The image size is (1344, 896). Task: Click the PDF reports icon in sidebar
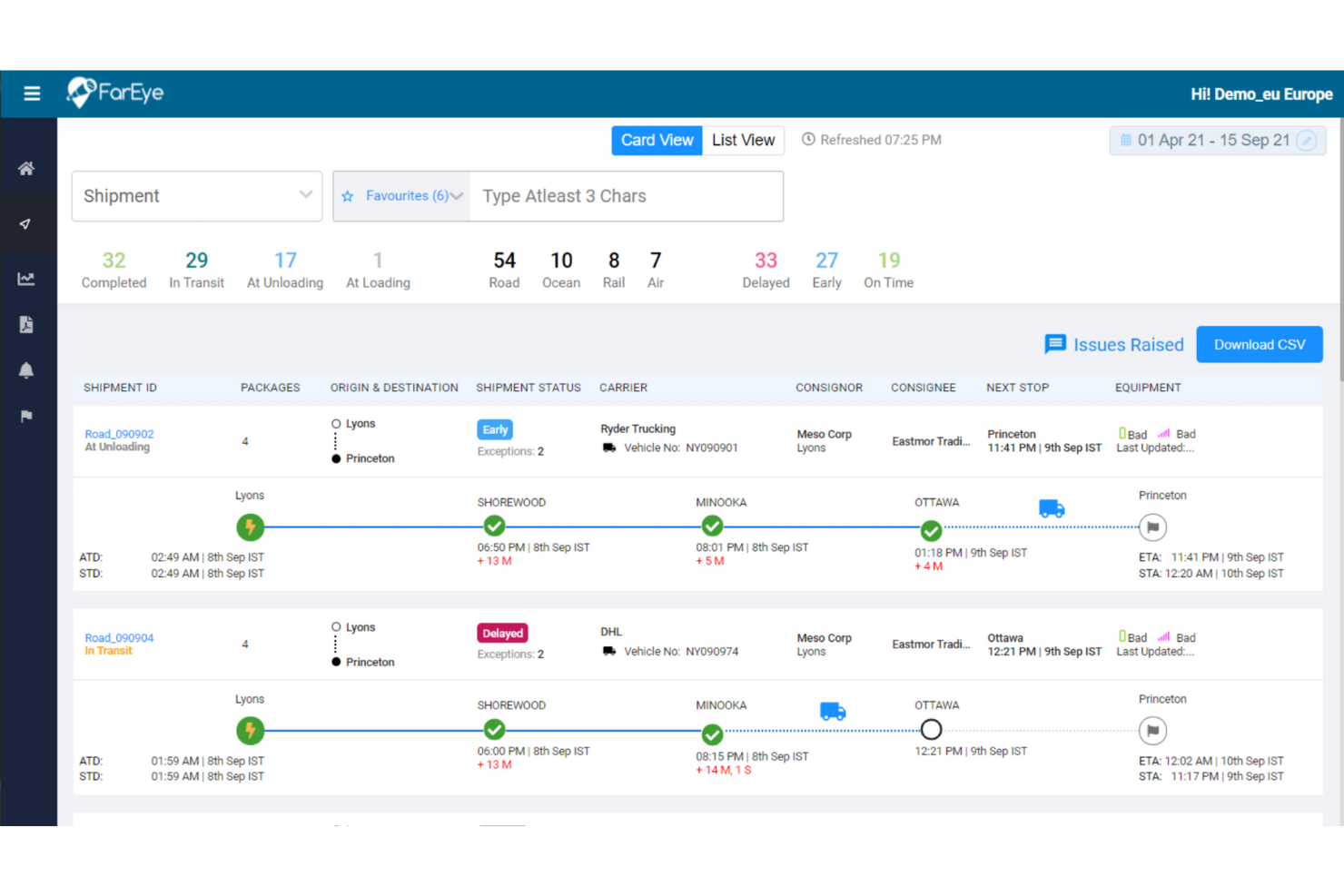26,324
